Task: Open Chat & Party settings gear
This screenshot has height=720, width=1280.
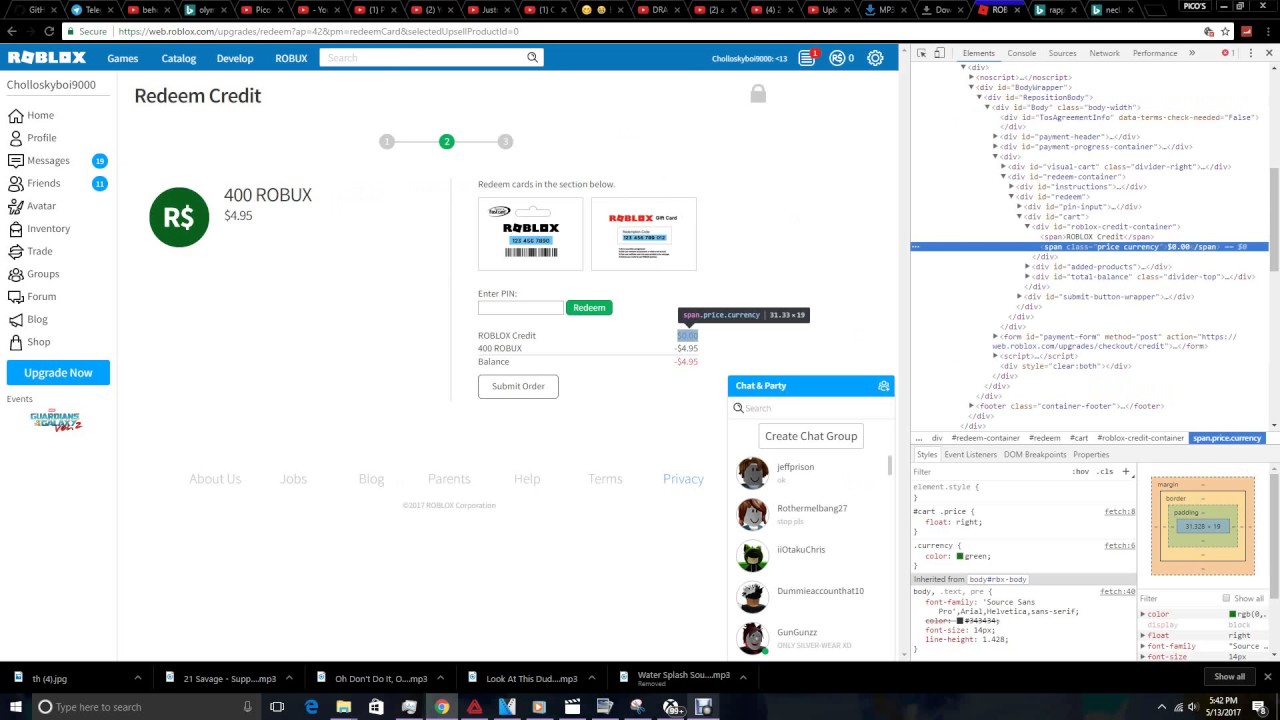Action: (883, 386)
